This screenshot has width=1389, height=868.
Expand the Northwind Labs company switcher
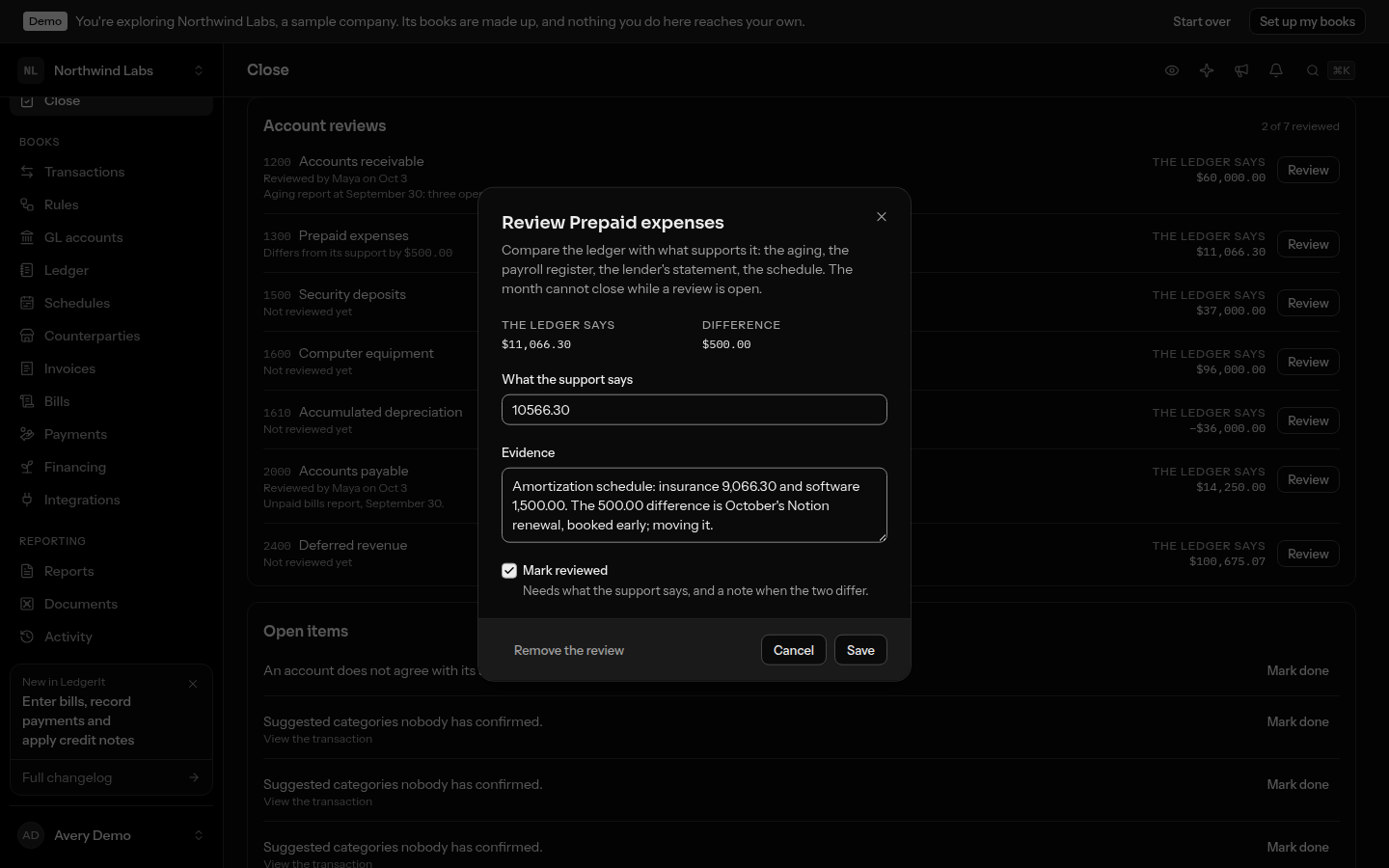point(111,70)
